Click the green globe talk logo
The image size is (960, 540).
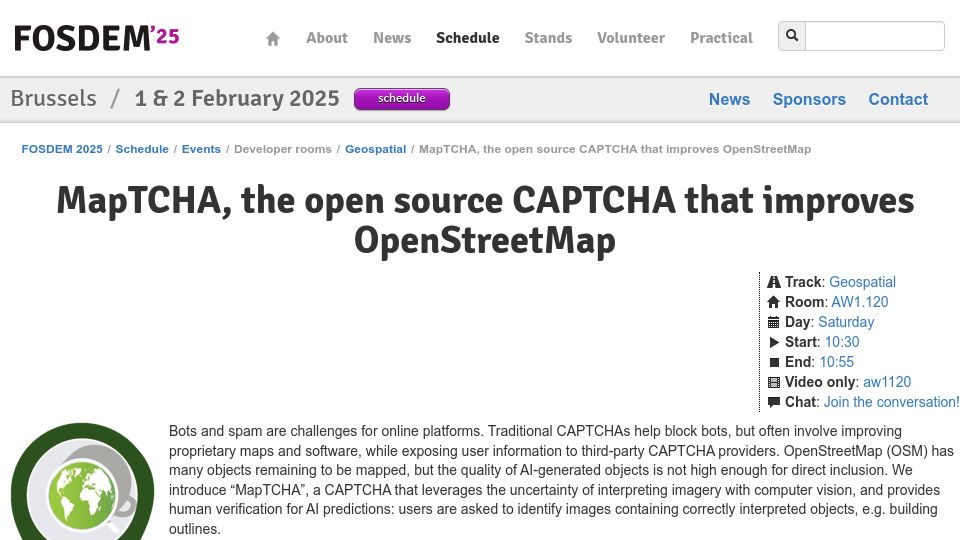82,482
